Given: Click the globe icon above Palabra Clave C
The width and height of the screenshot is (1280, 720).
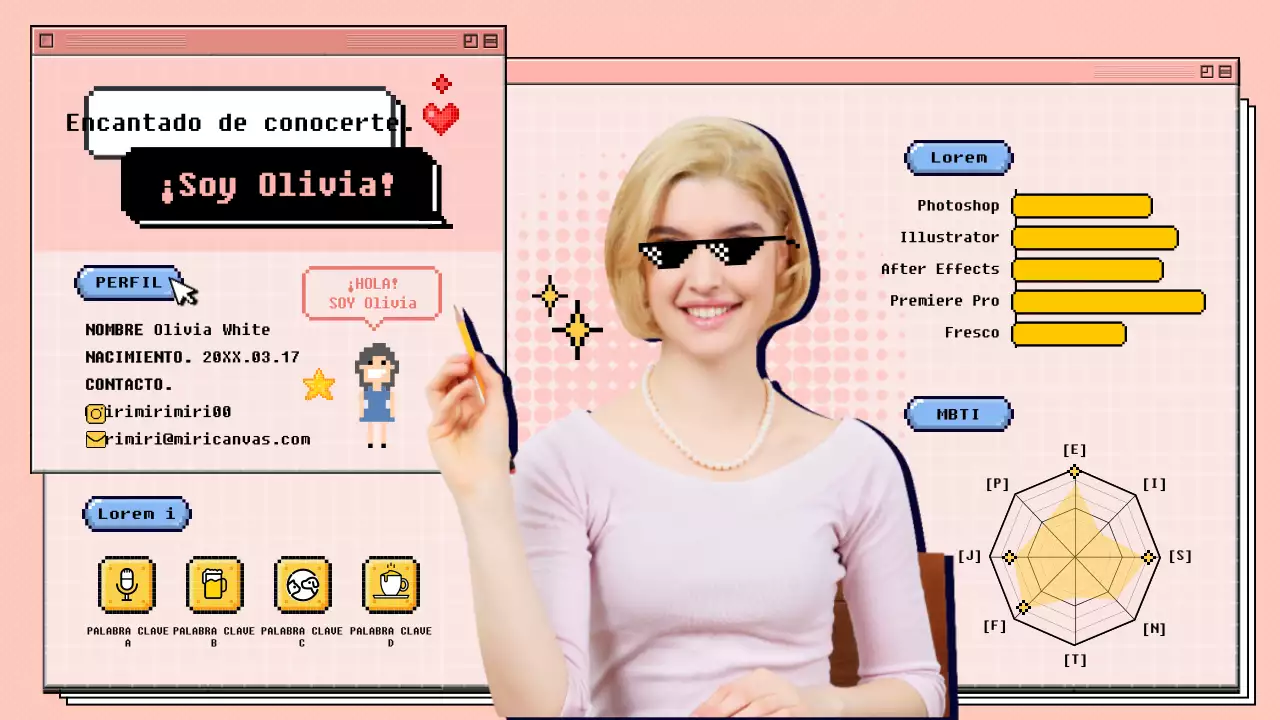Looking at the screenshot, I should click(x=303, y=584).
